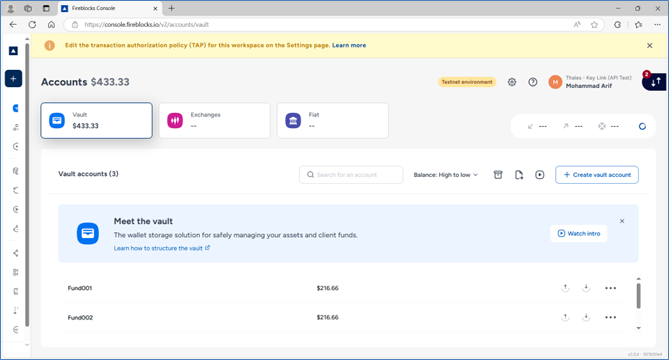Click the info icon in yellow banner

49,45
